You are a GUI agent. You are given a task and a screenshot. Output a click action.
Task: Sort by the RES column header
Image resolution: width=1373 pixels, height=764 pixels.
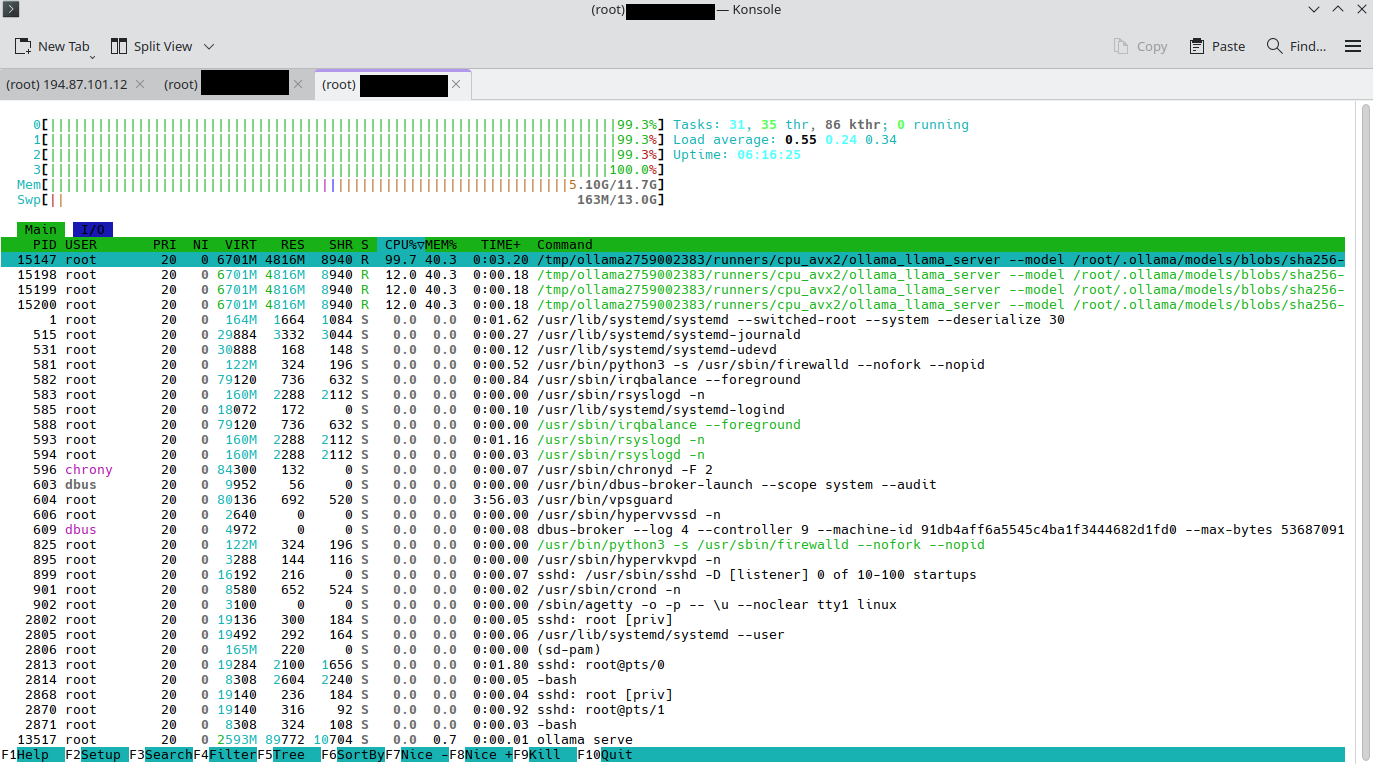point(293,245)
